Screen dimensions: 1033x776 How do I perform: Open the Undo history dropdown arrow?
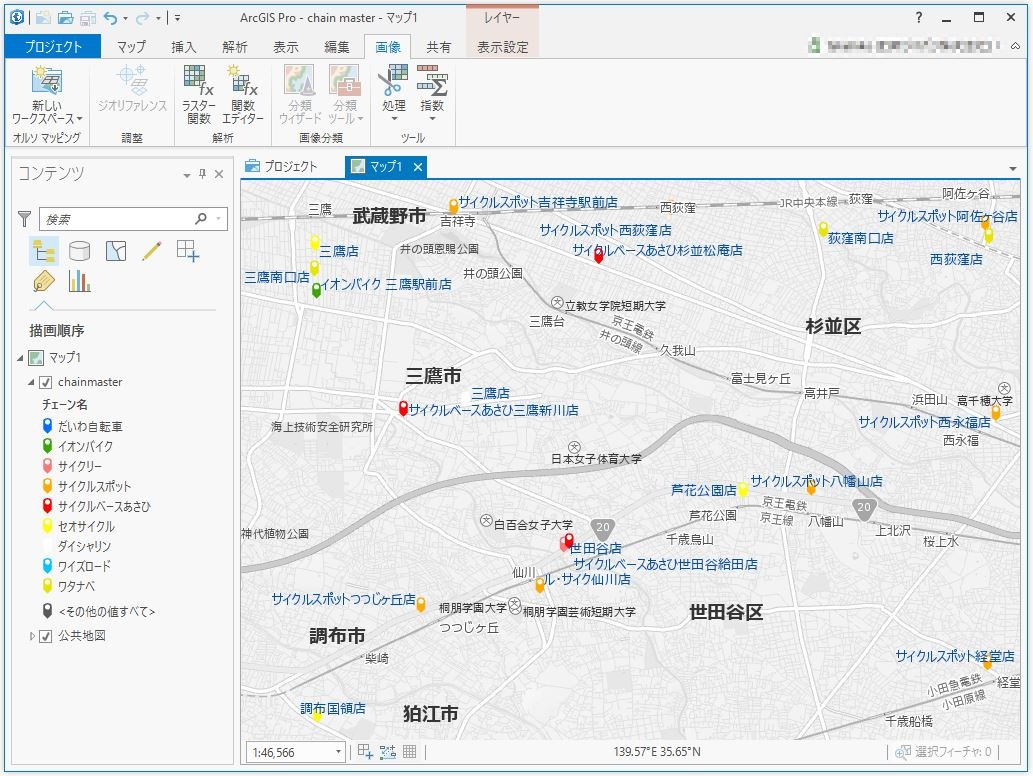pos(125,18)
